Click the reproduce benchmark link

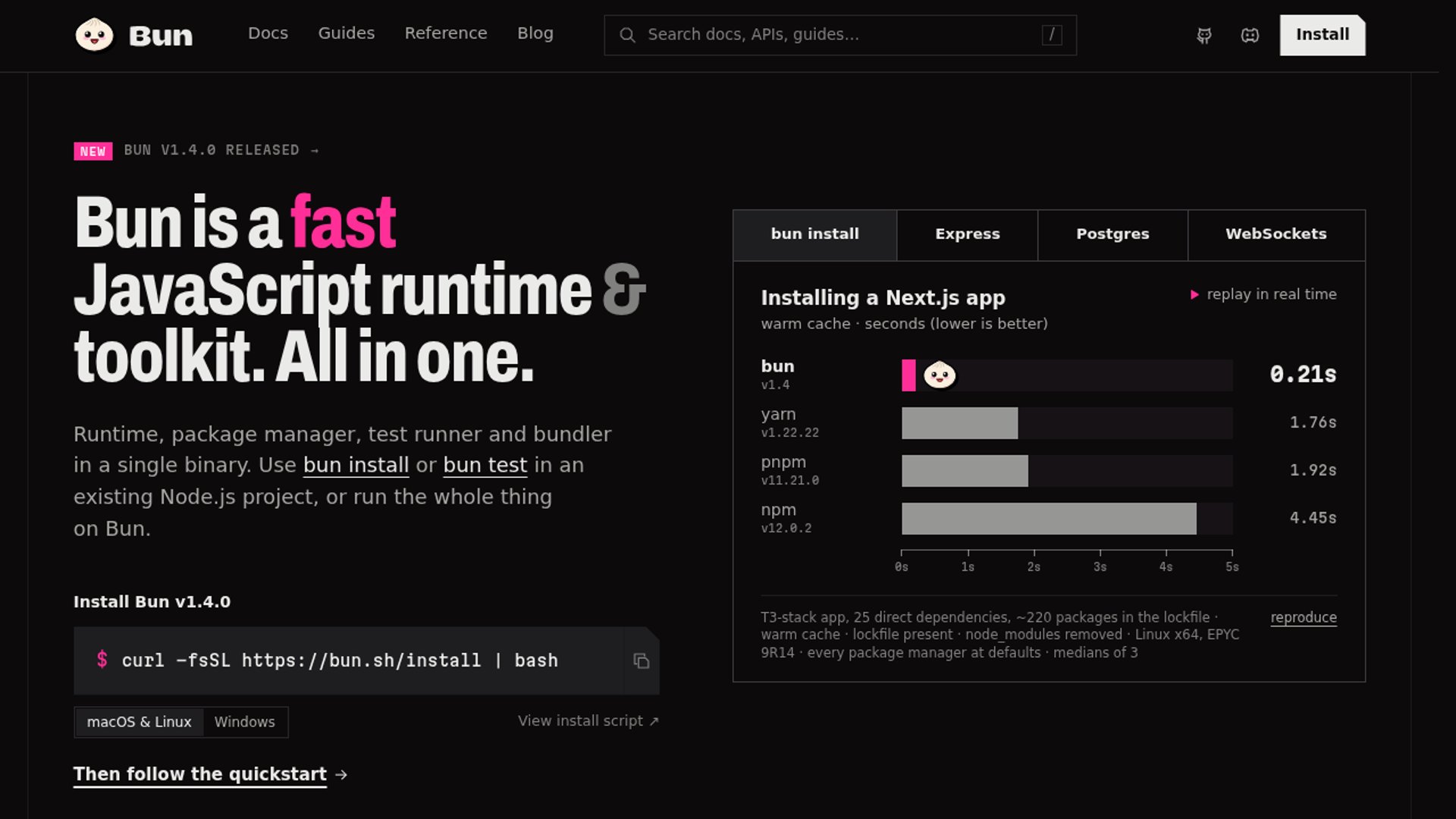1304,617
